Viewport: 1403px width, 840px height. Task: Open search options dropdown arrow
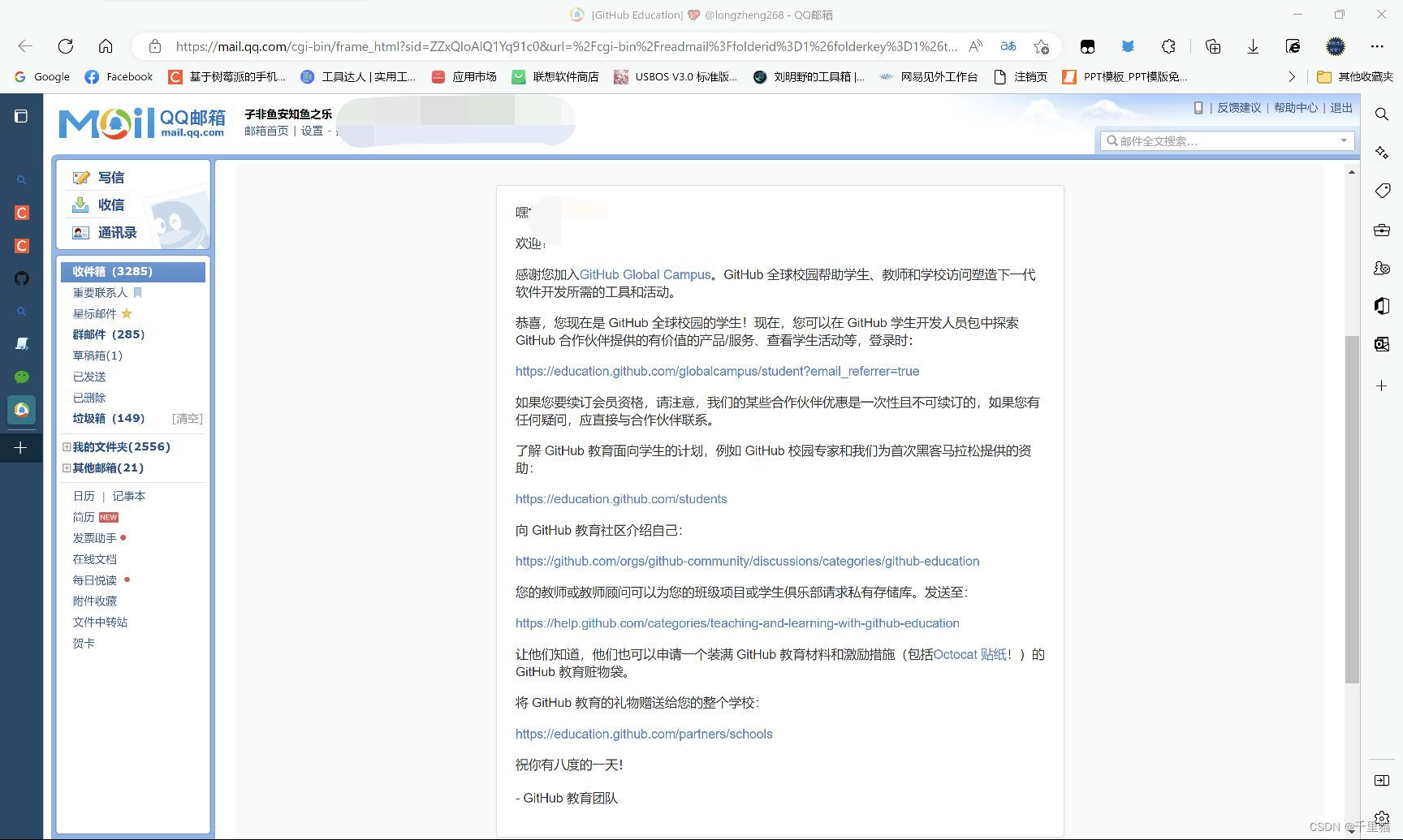coord(1344,140)
